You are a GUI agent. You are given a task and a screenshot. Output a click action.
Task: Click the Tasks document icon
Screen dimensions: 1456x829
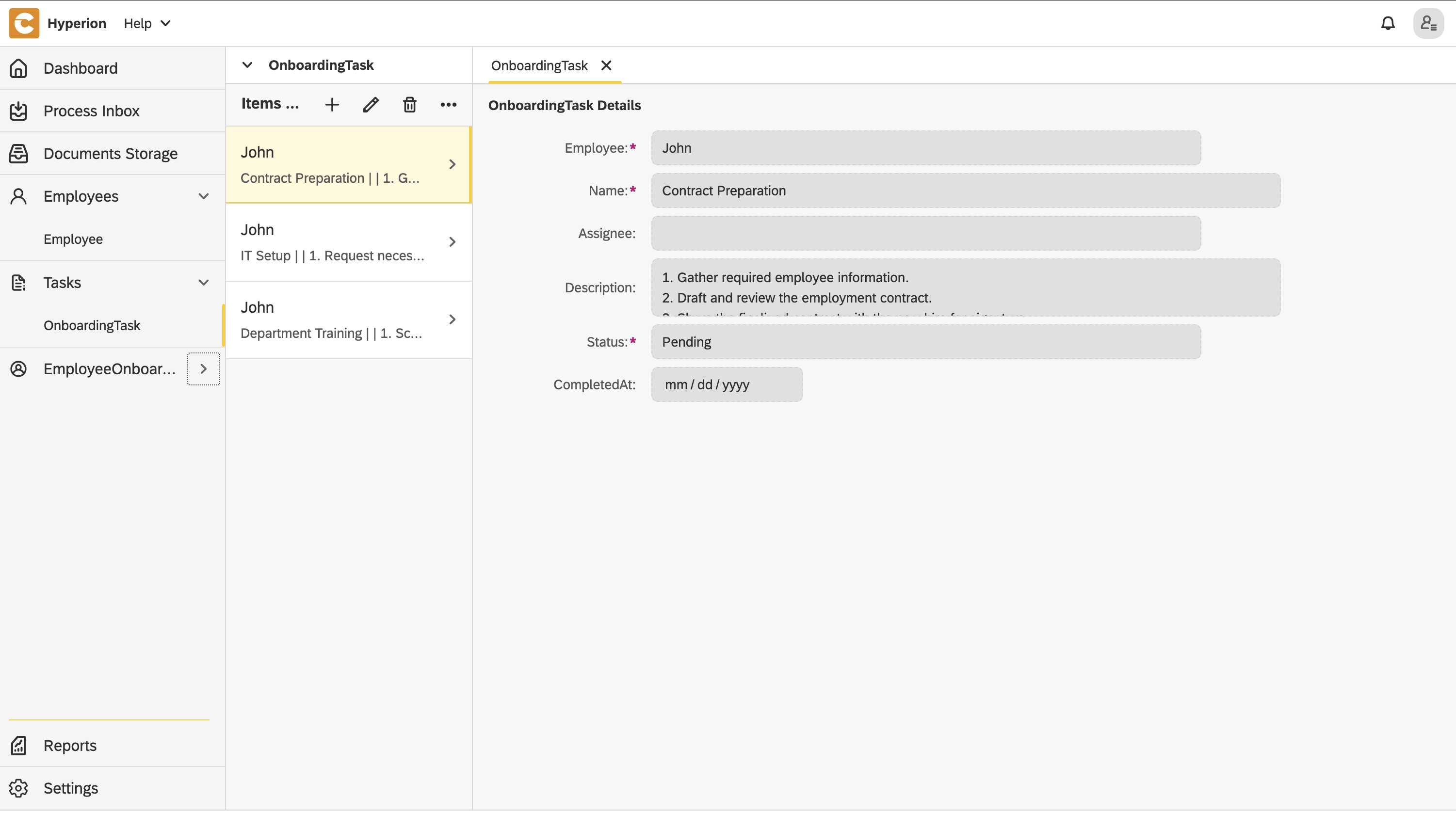point(18,283)
